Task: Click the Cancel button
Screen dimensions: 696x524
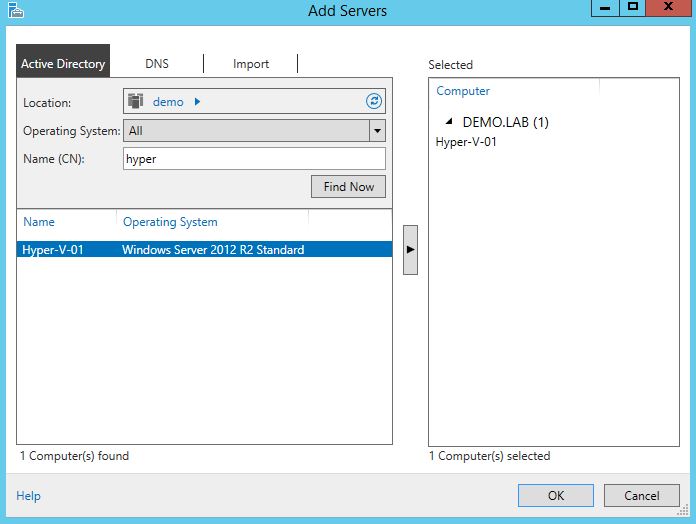Action: (642, 495)
